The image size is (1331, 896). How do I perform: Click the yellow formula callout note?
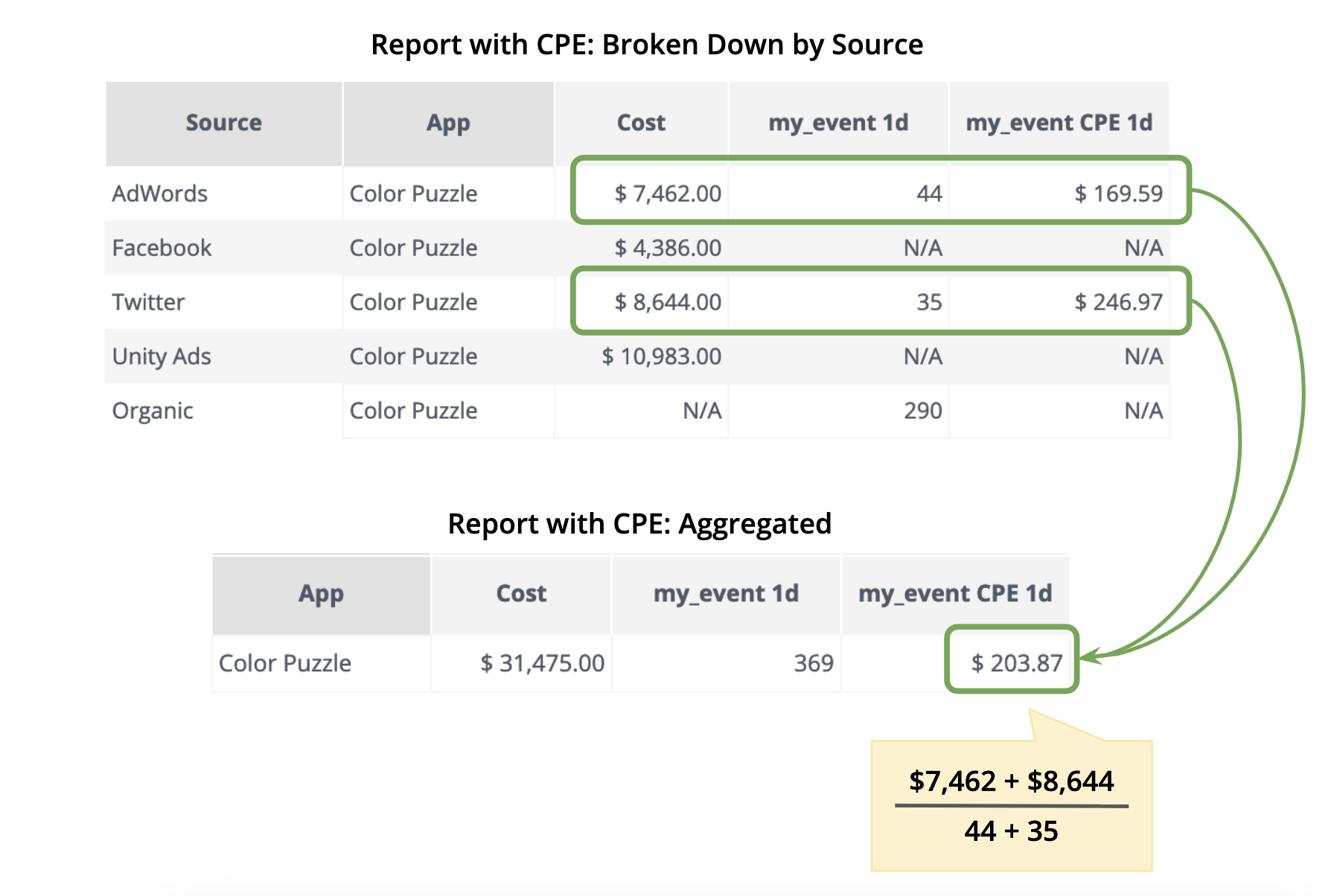click(x=1011, y=805)
